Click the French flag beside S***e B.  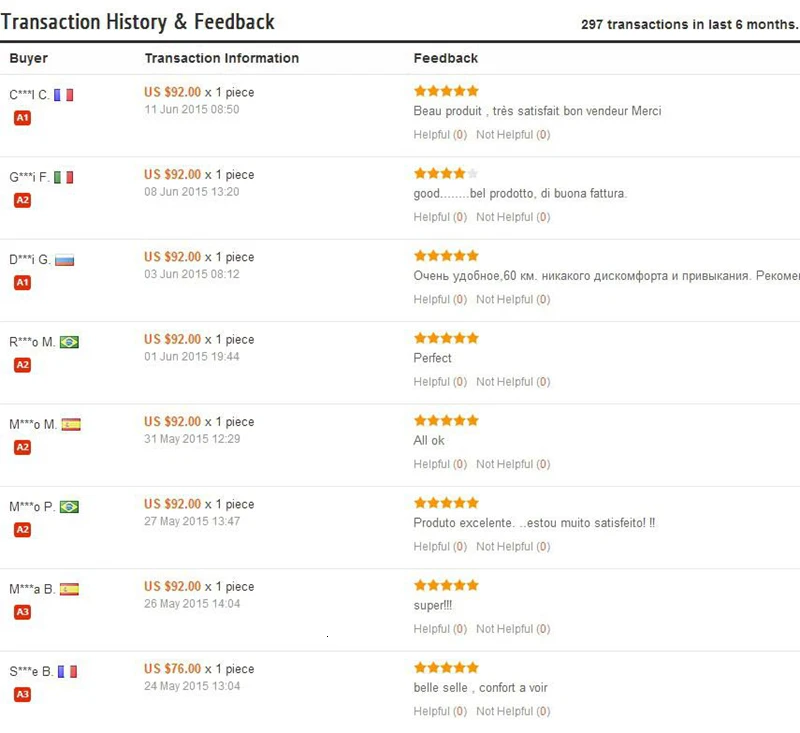[67, 671]
